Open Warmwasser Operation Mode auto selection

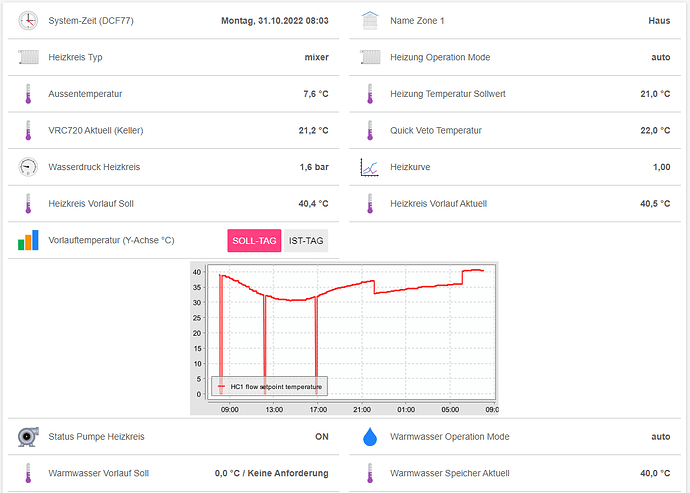[x=660, y=437]
